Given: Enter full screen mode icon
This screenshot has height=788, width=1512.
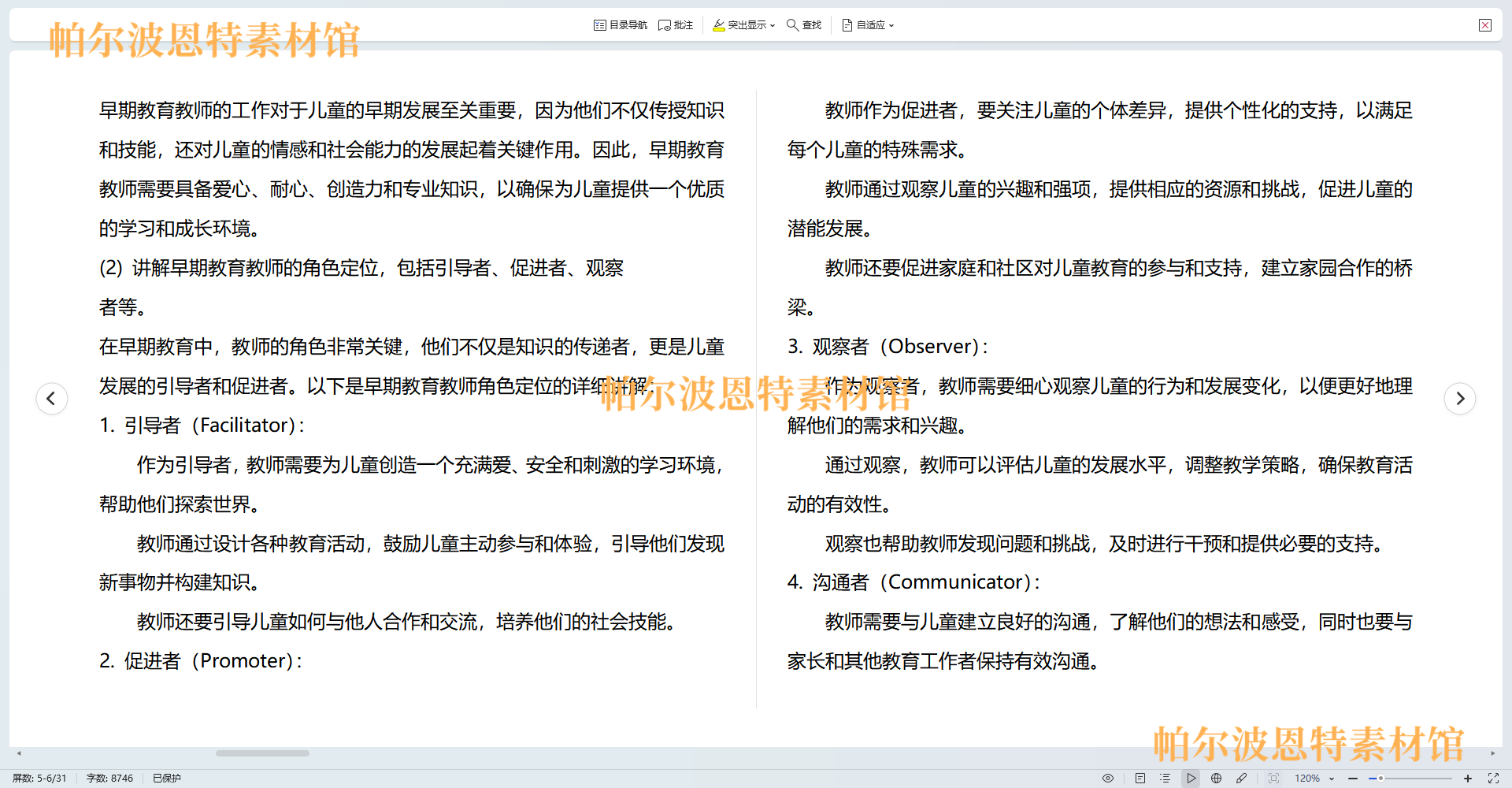Looking at the screenshot, I should 1493,778.
